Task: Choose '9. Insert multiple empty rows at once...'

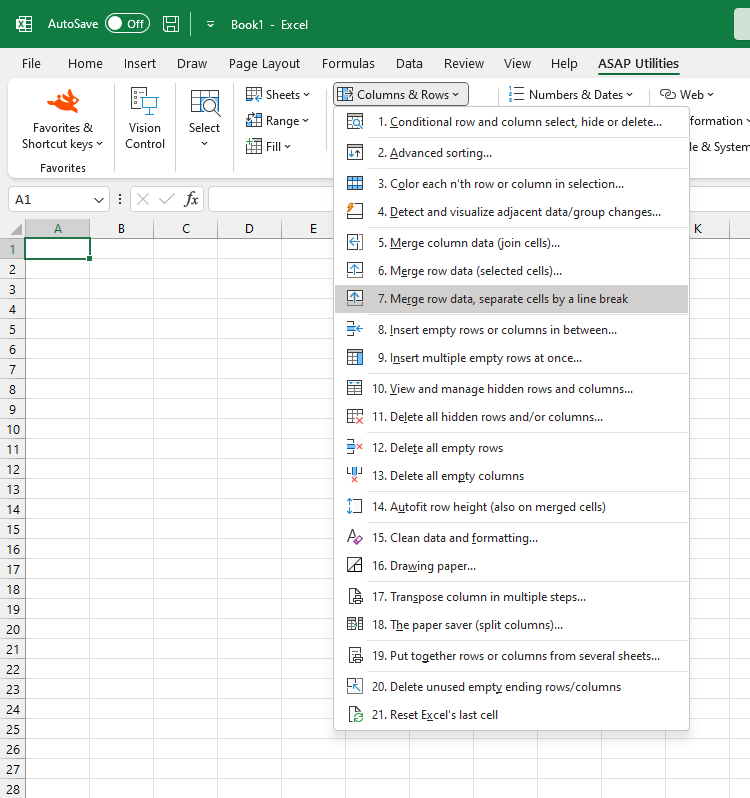Action: tap(511, 358)
